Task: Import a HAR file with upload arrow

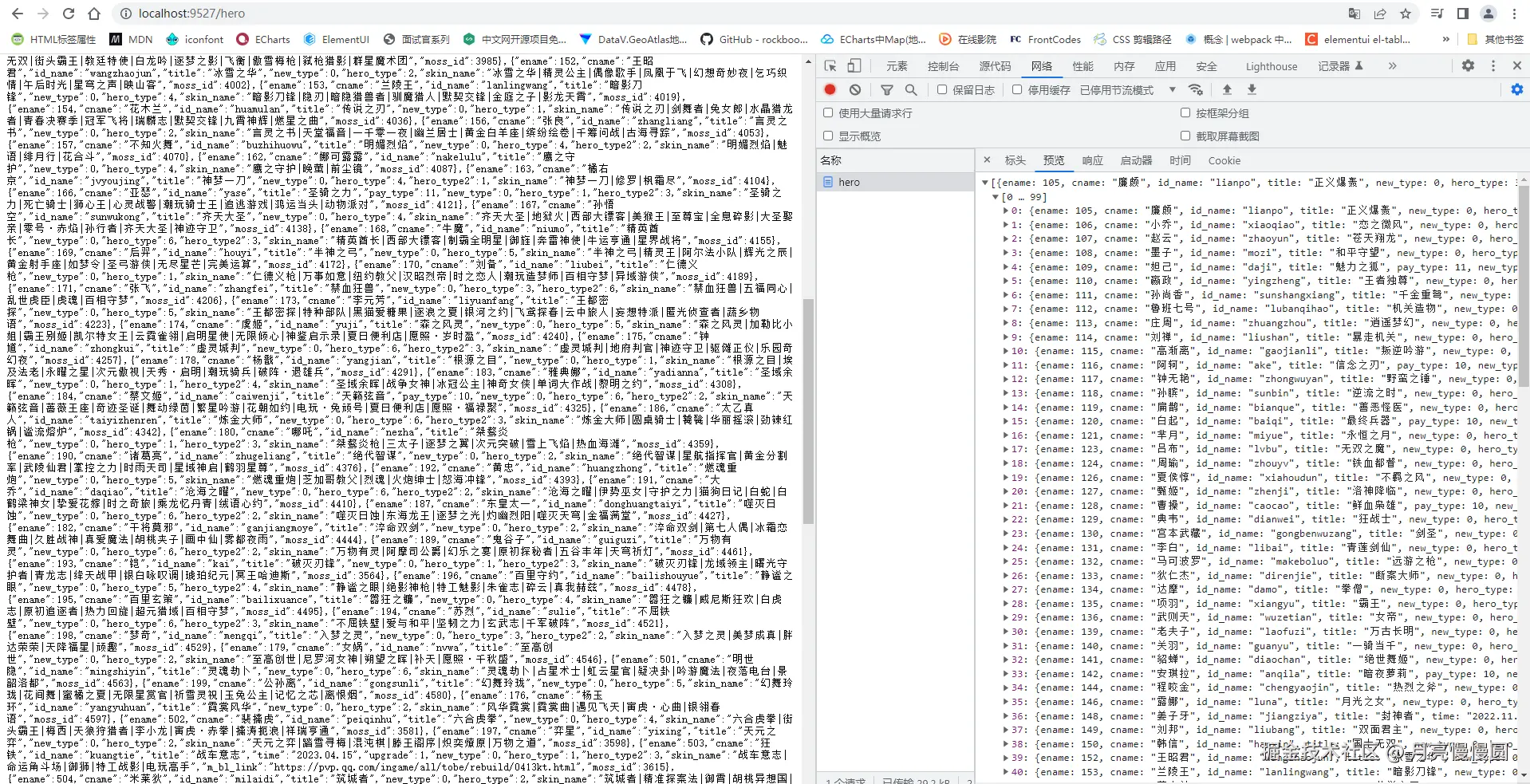Action: [1227, 90]
